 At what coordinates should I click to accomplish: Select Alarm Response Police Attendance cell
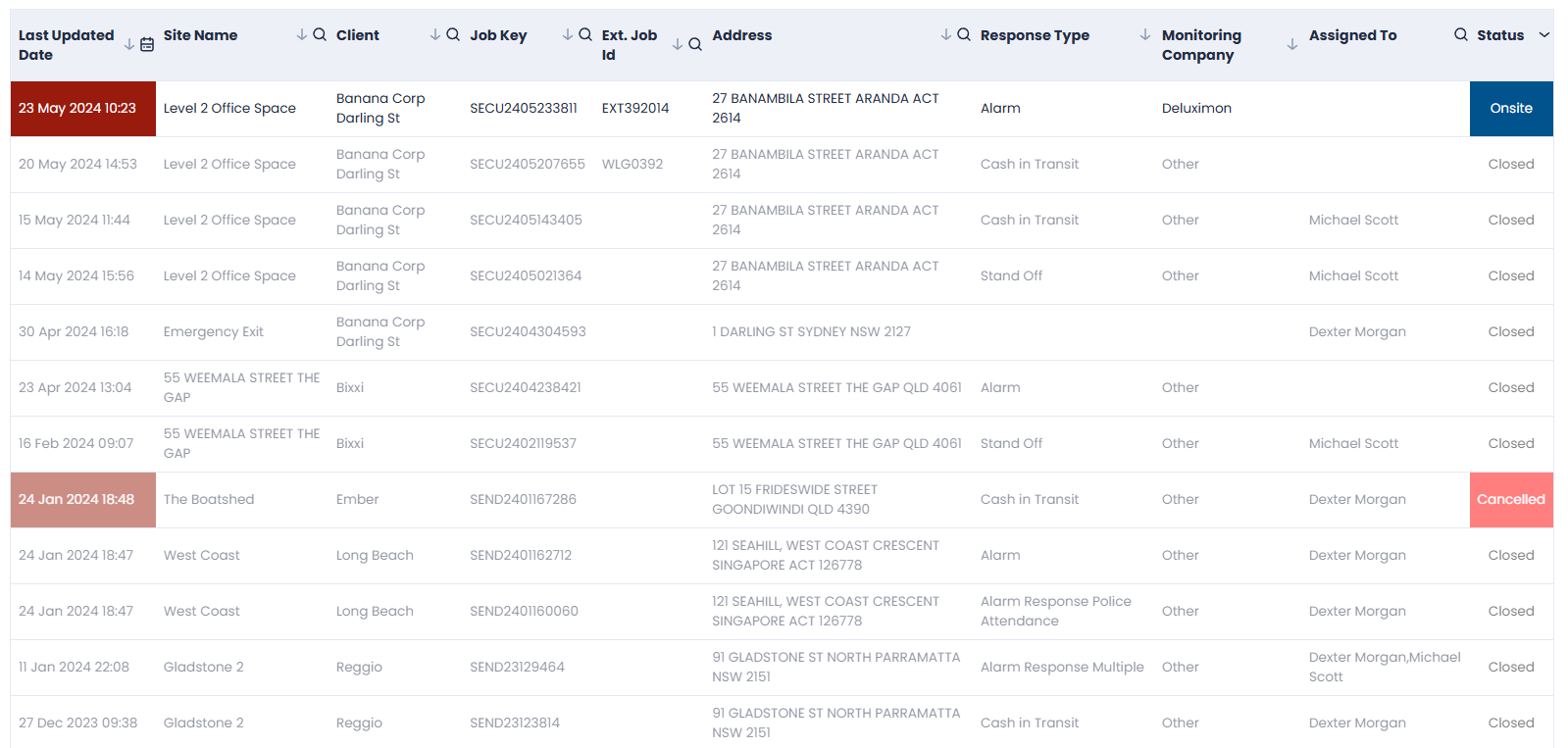click(1056, 611)
